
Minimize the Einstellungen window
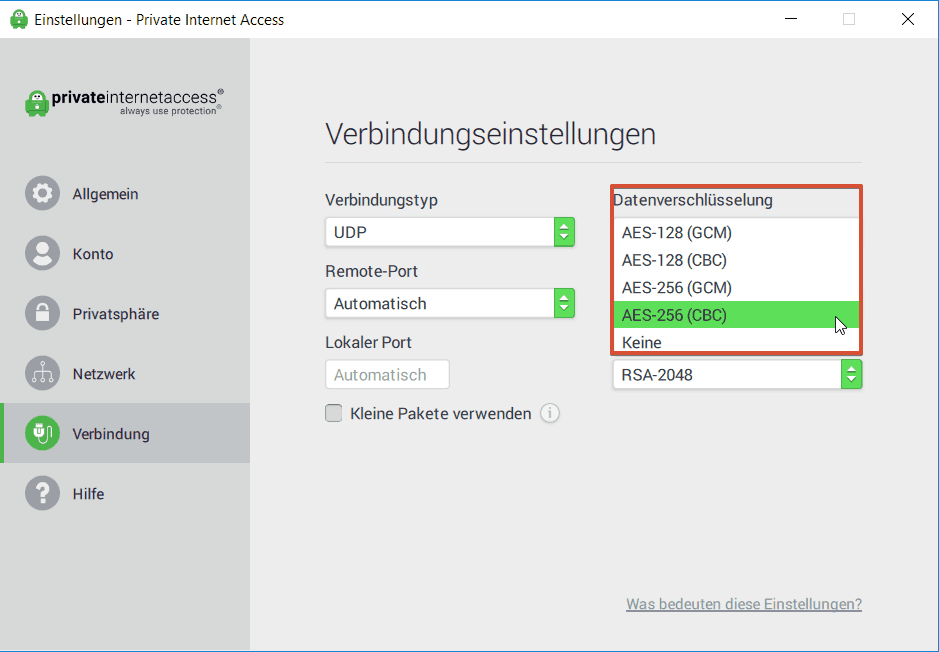pyautogui.click(x=791, y=19)
